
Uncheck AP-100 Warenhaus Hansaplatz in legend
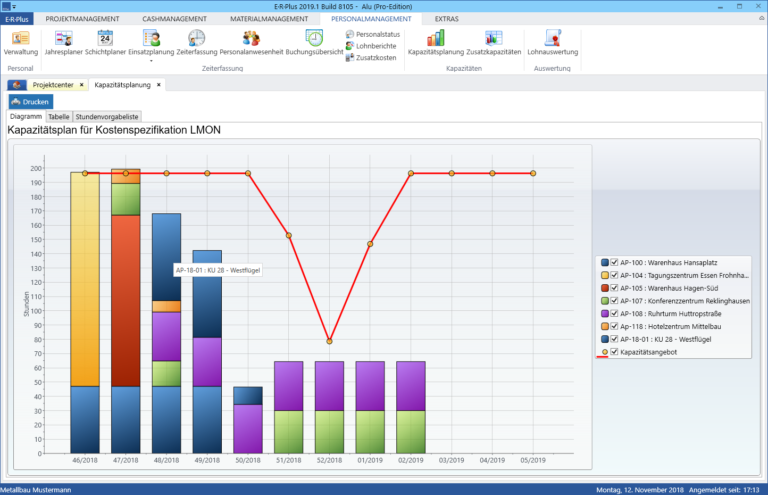pyautogui.click(x=614, y=262)
